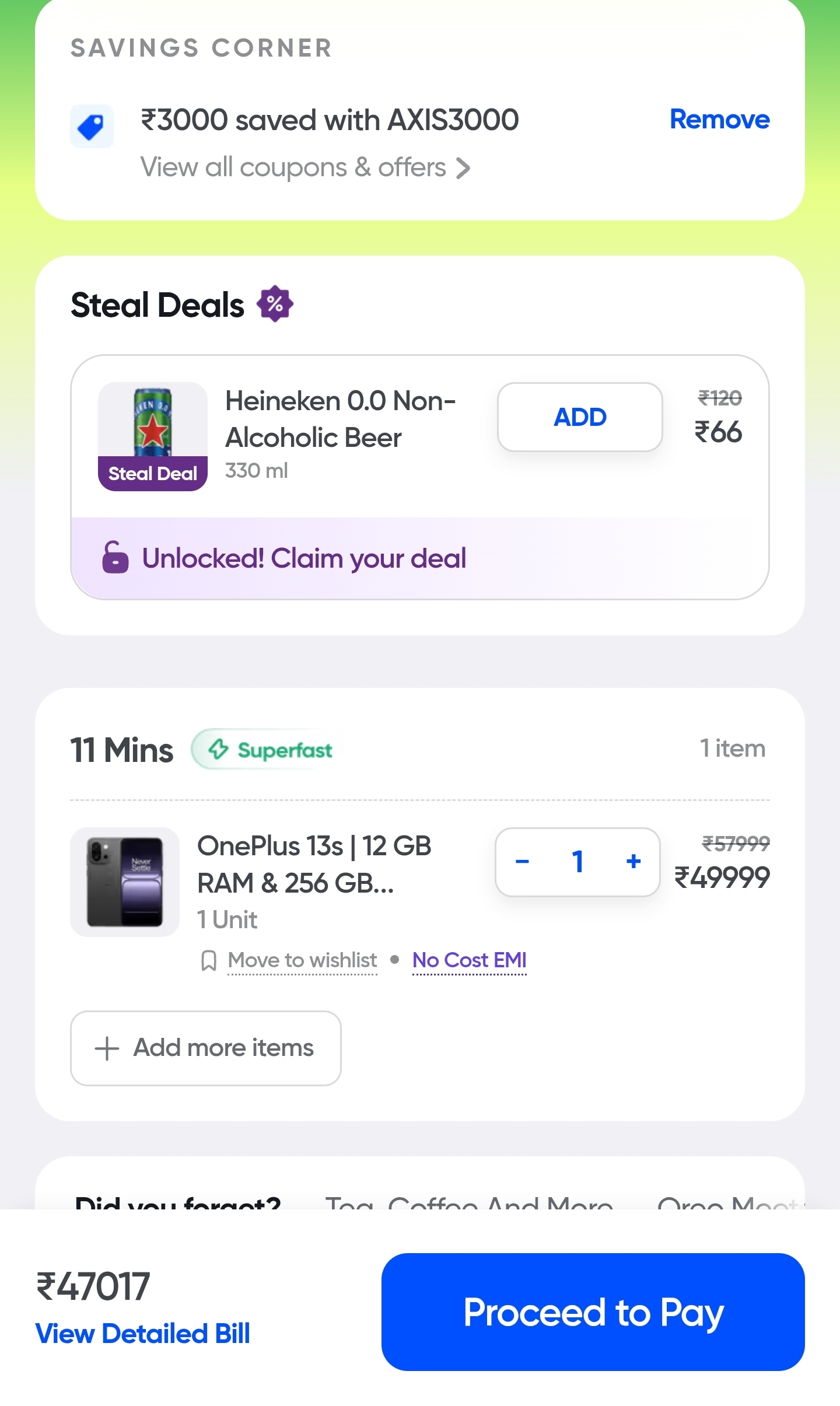Tap the unlocked padlock icon

point(115,558)
